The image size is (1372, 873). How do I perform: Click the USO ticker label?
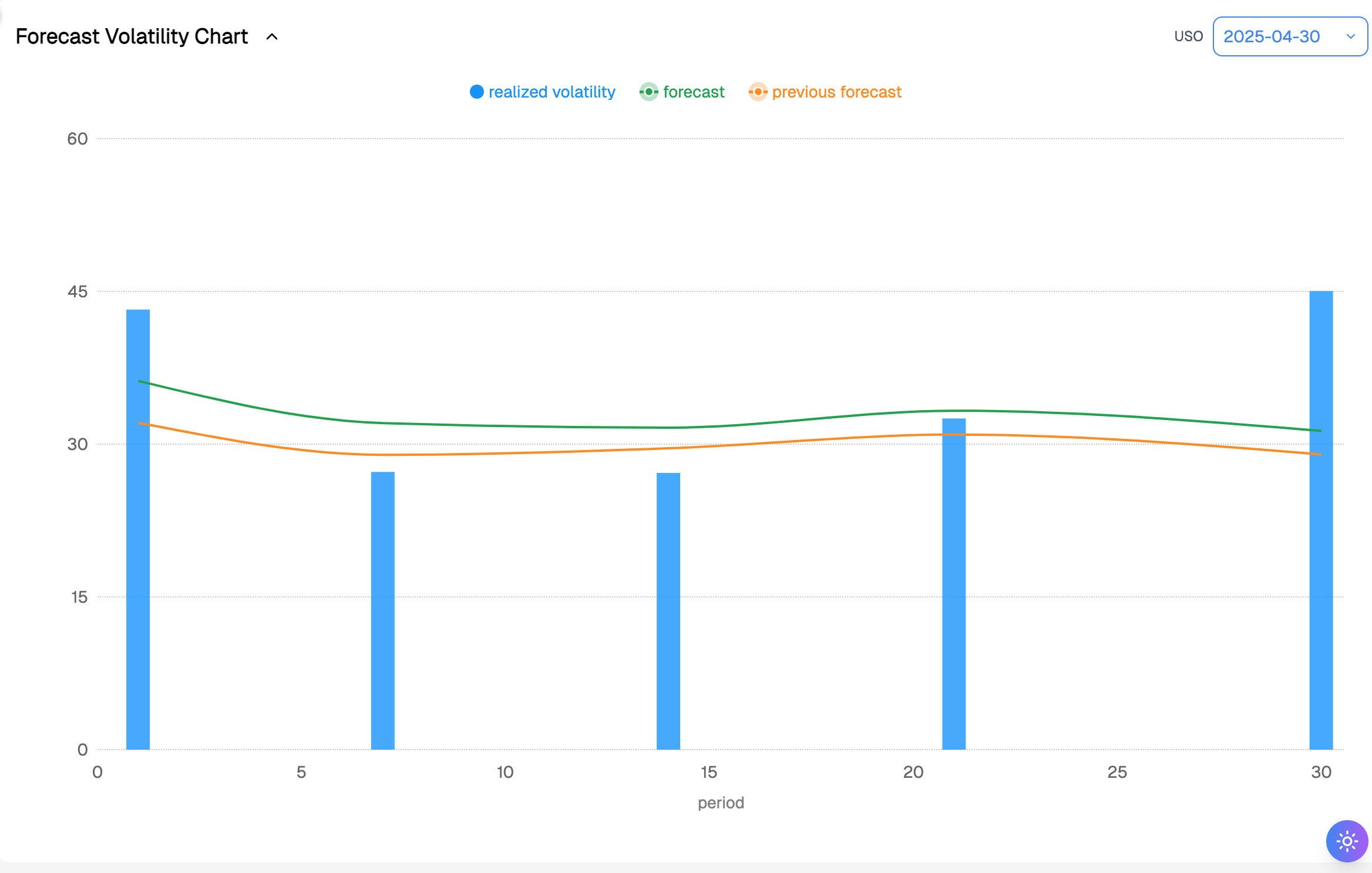[x=1188, y=36]
